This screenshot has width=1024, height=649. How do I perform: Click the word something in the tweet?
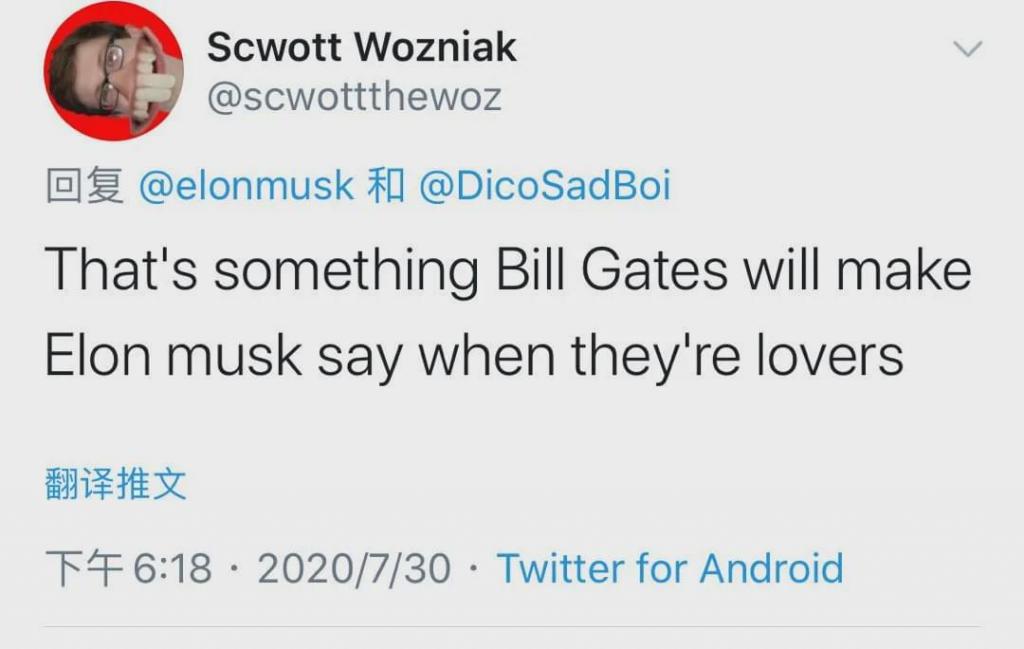coord(345,271)
